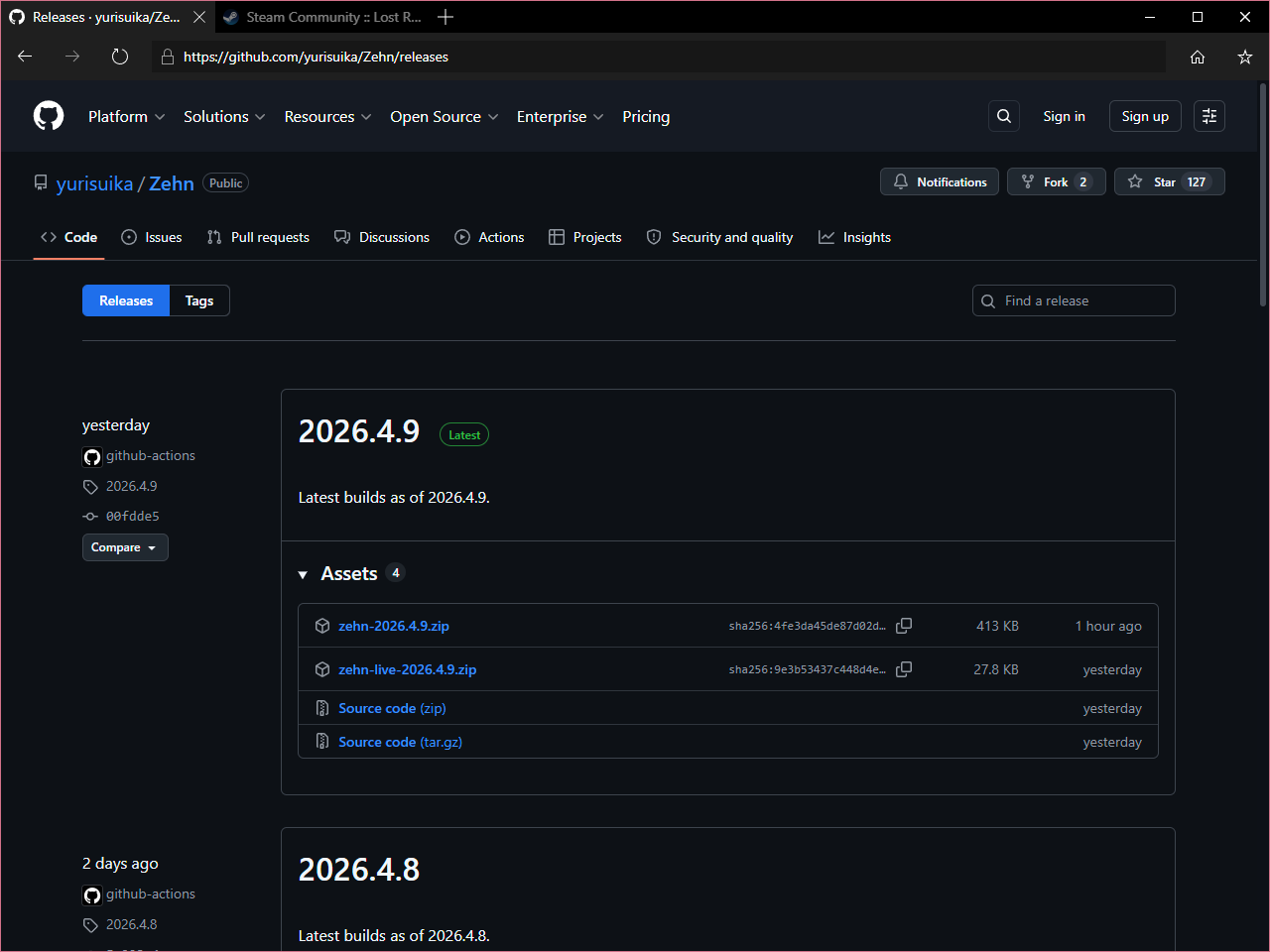This screenshot has height=952, width=1270.
Task: Open the Pricing page
Action: pyautogui.click(x=646, y=116)
